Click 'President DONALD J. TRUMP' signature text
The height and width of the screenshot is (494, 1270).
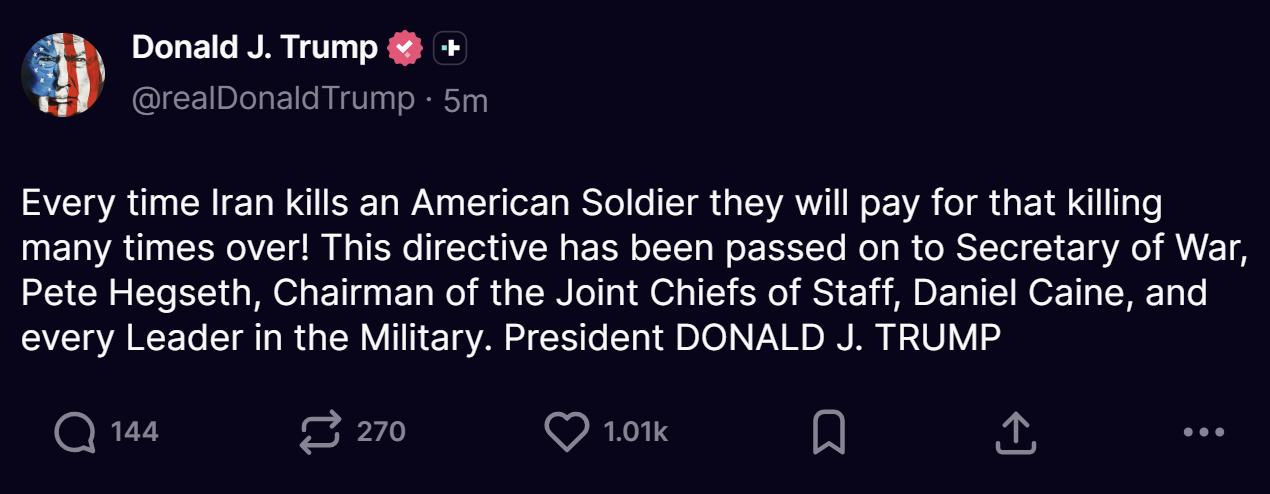click(x=752, y=338)
